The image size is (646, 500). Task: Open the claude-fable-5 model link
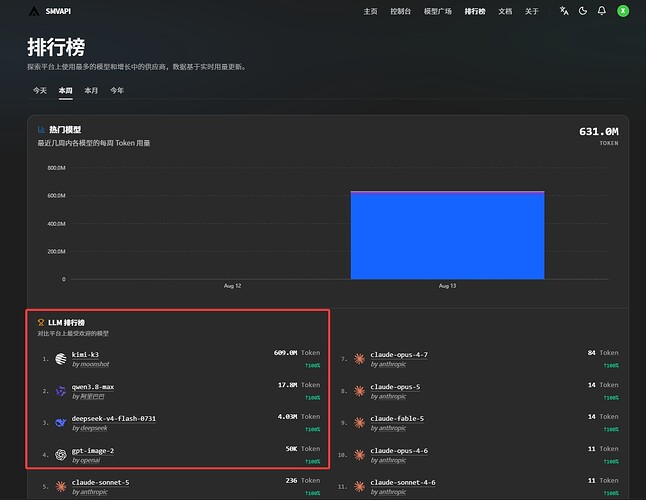[397, 418]
